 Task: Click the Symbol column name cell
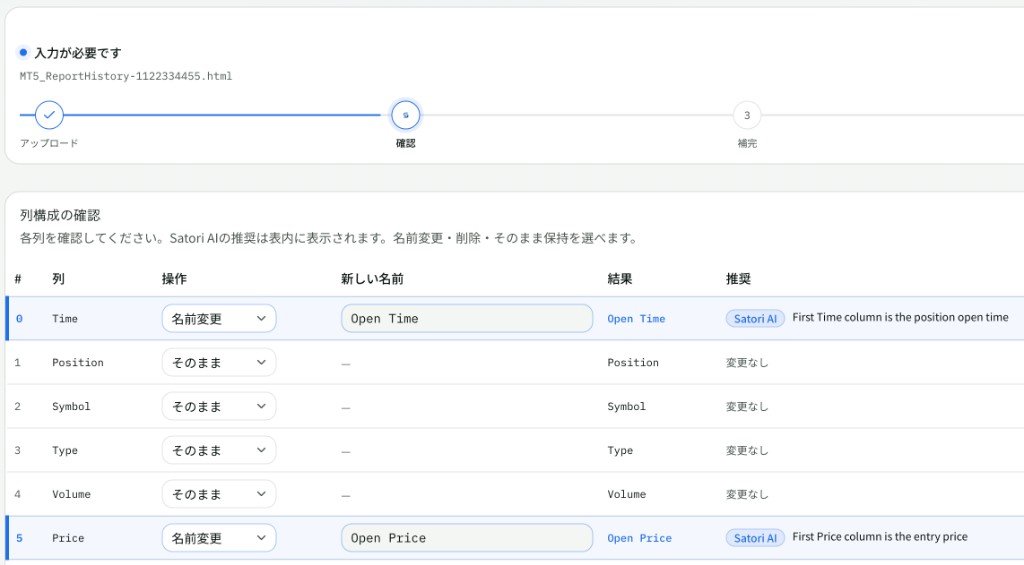(71, 406)
